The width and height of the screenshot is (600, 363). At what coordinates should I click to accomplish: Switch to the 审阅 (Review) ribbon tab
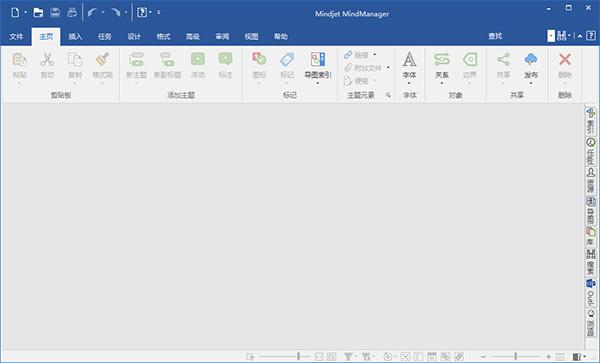pyautogui.click(x=222, y=36)
